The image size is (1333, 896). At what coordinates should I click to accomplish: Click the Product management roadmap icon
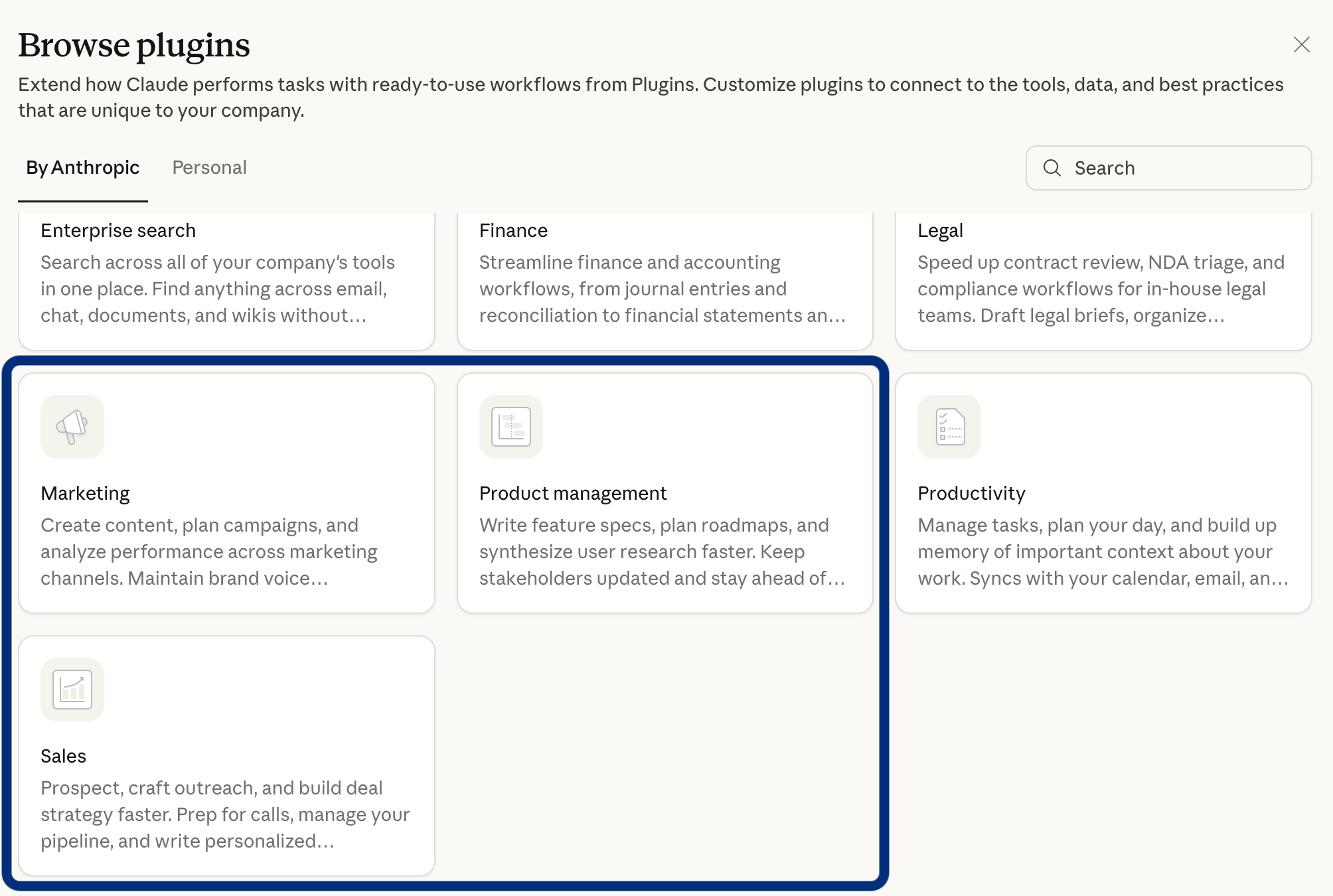click(510, 427)
